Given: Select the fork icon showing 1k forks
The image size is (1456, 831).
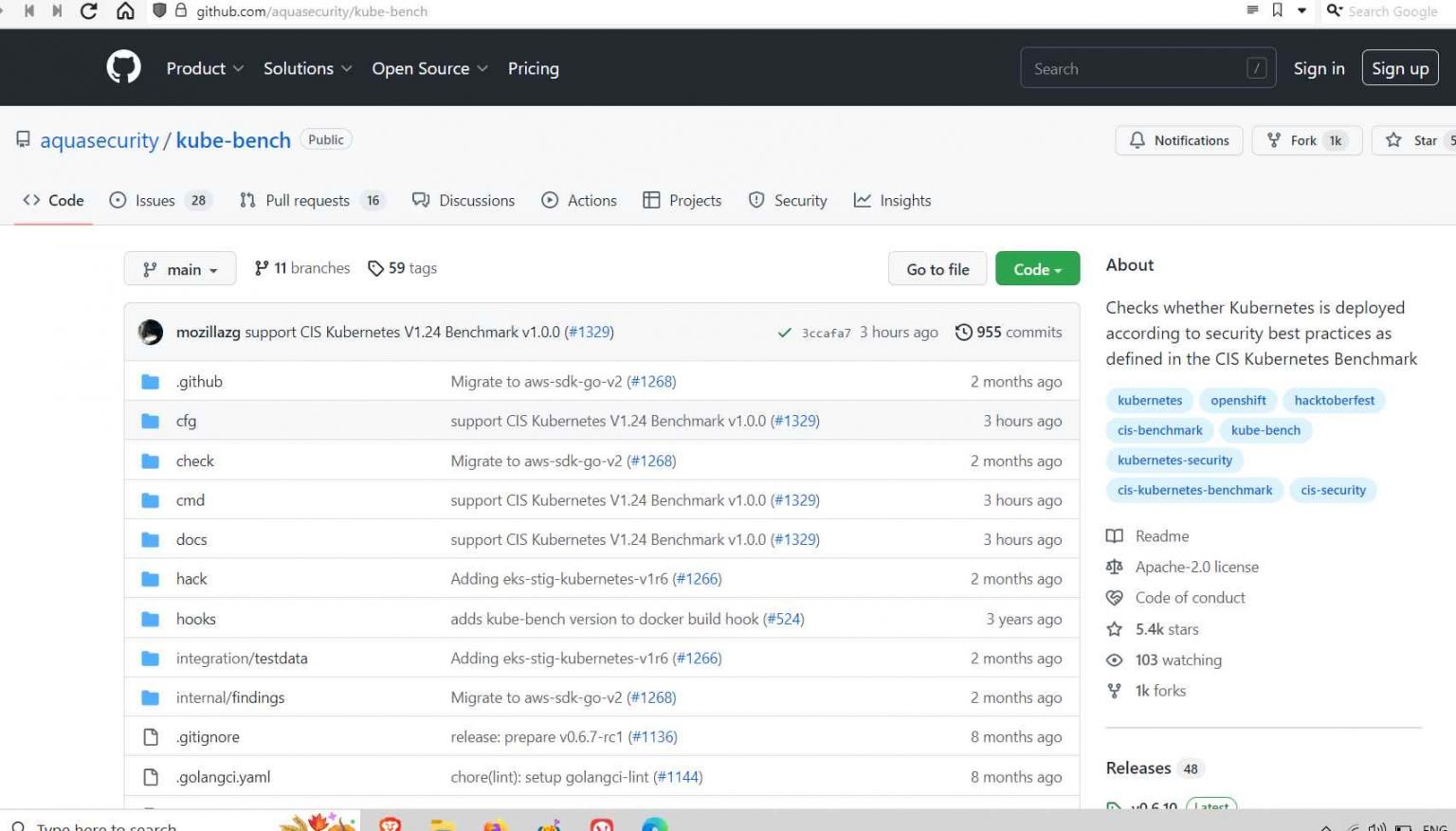Looking at the screenshot, I should point(1115,691).
